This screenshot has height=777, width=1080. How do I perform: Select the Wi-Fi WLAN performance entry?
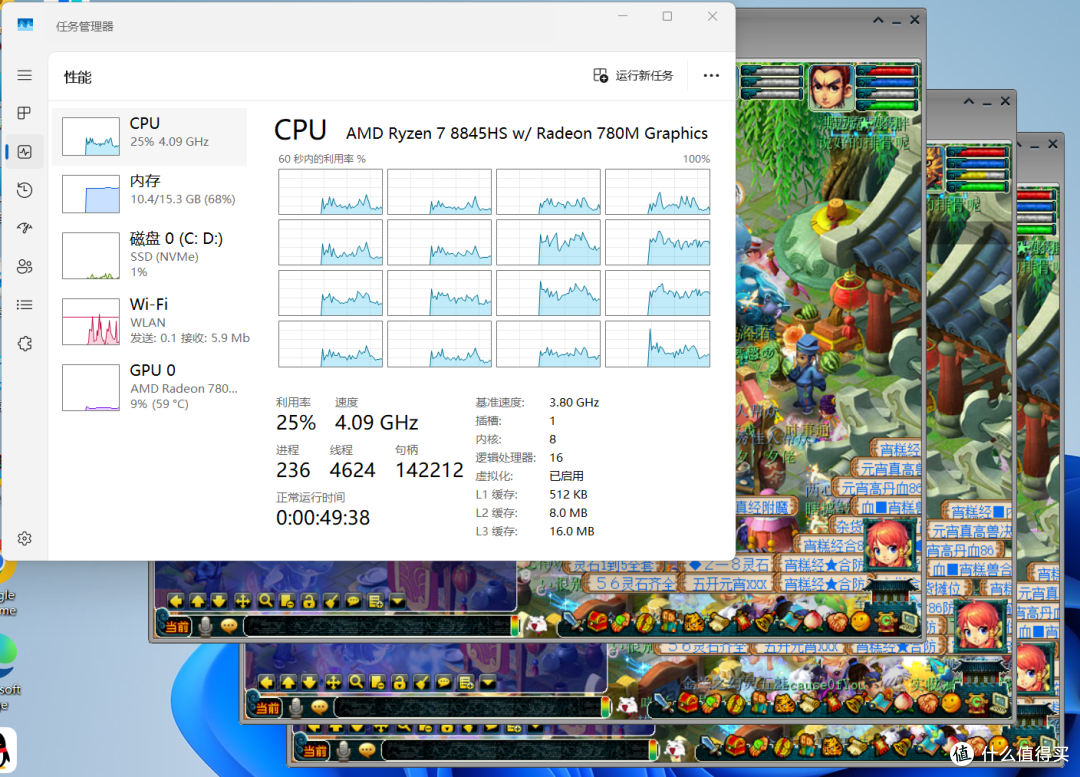[149, 321]
